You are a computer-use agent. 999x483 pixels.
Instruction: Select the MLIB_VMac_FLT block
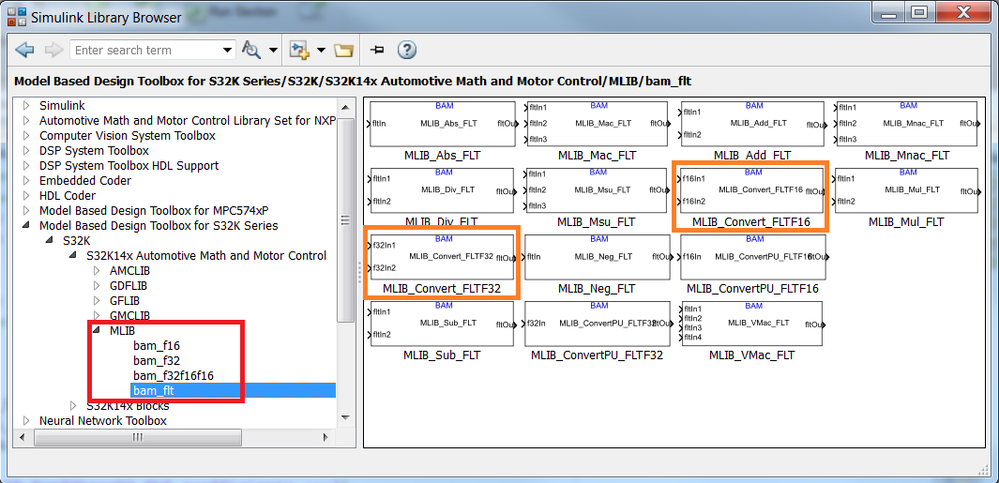coord(752,324)
